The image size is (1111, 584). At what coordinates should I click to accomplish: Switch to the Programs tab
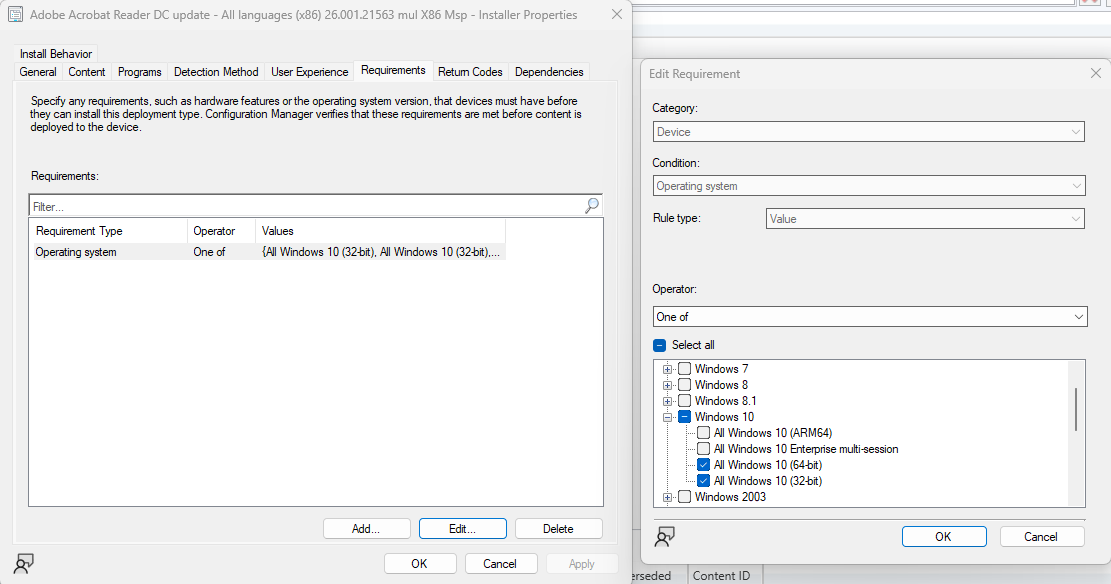140,72
